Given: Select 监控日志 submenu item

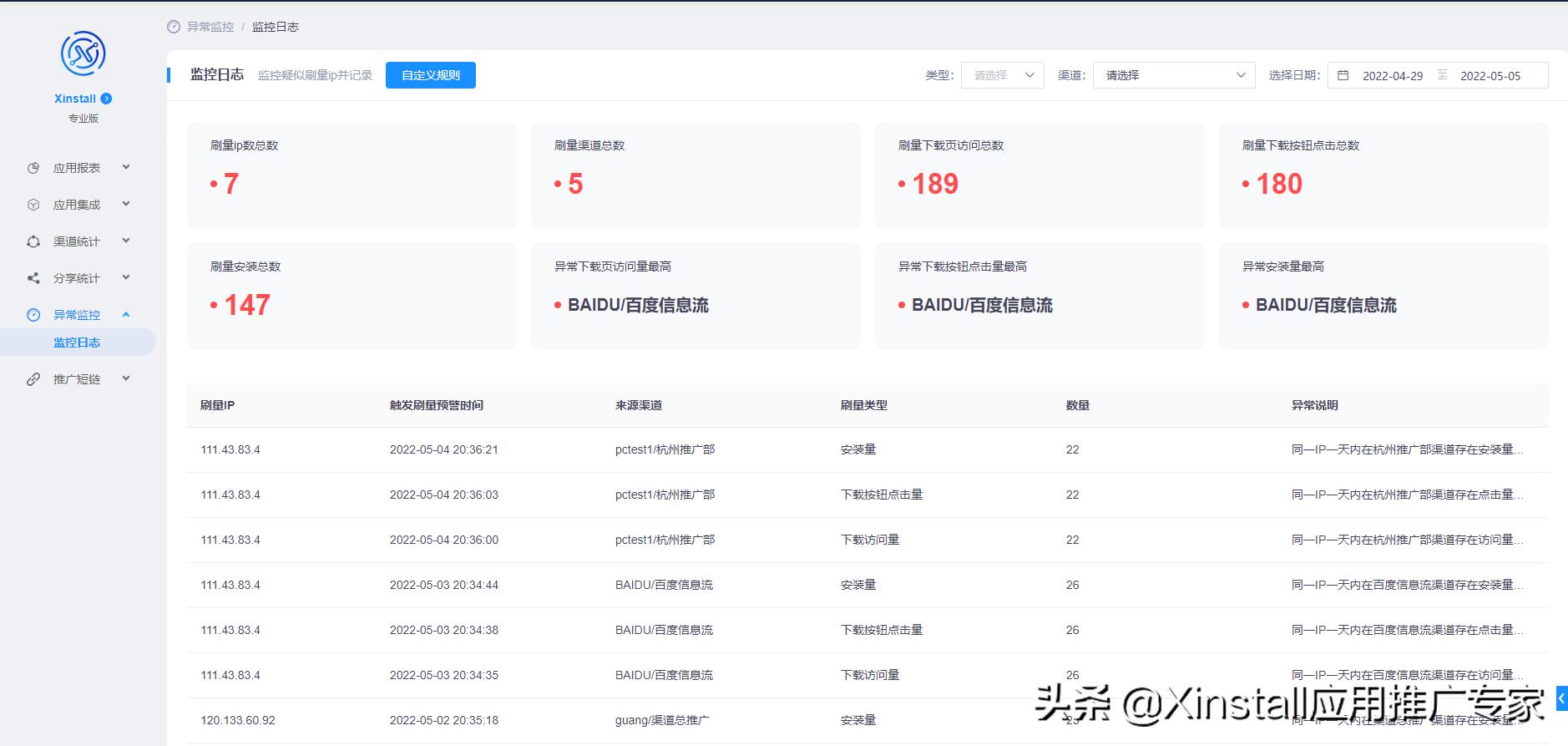Looking at the screenshot, I should tap(77, 343).
